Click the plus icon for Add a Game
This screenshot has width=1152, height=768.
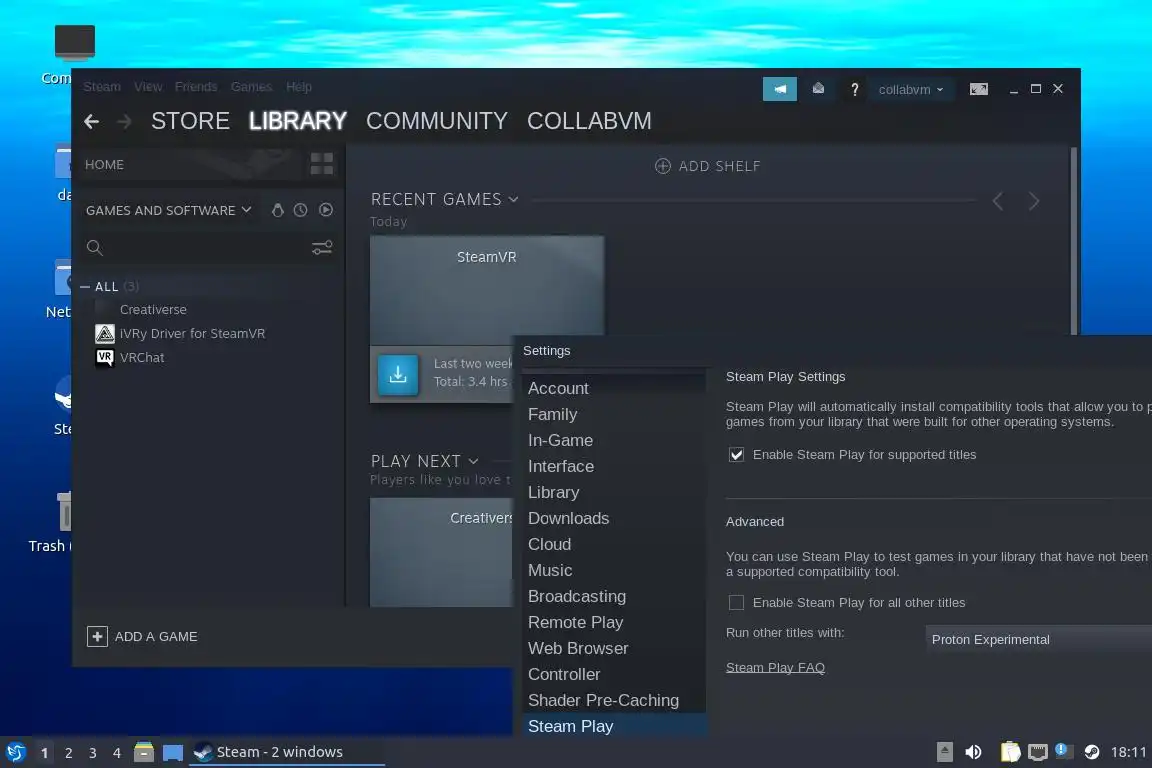point(97,636)
